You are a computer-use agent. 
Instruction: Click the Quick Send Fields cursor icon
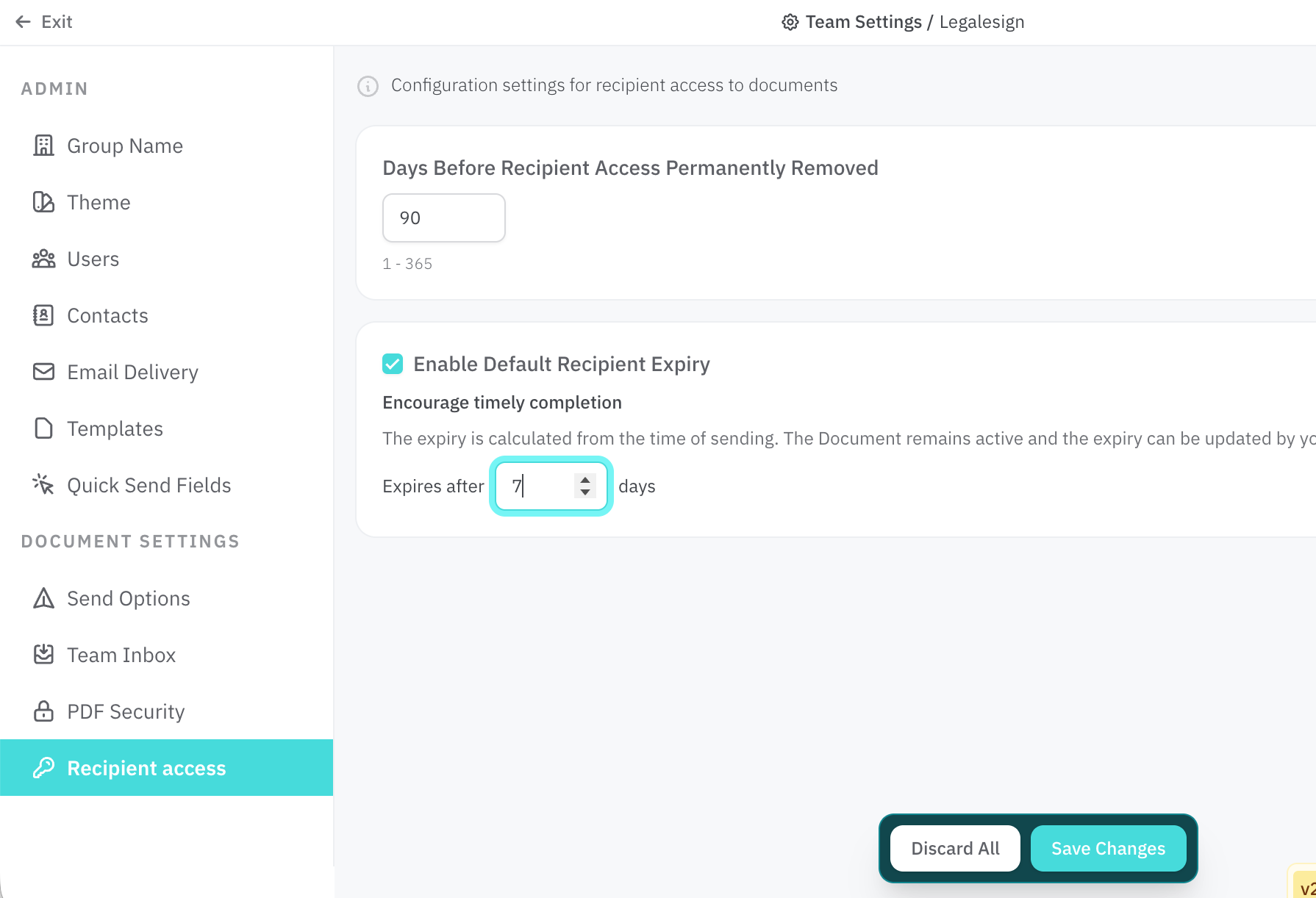coord(43,485)
